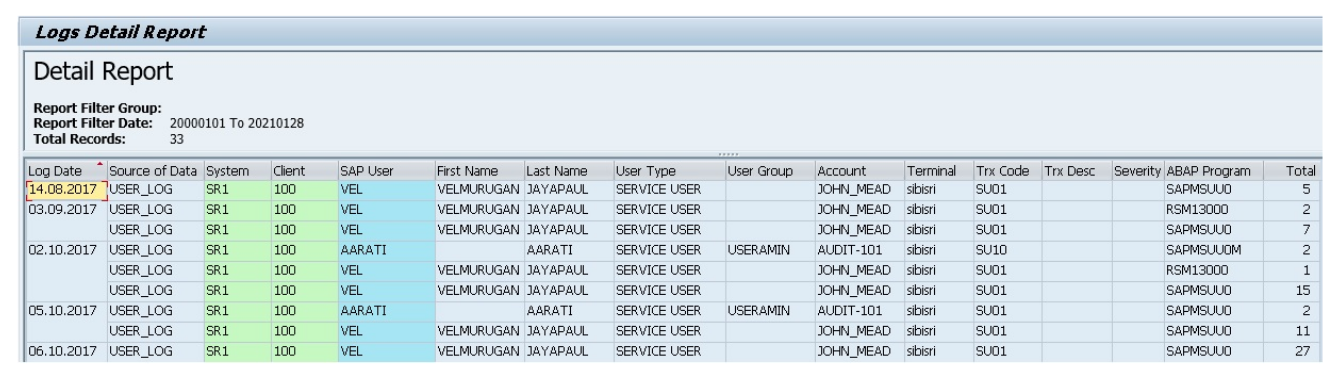Select SAP User VEL in 14.08.2017 row
Viewport: 1340px width, 379px height.
[x=386, y=189]
